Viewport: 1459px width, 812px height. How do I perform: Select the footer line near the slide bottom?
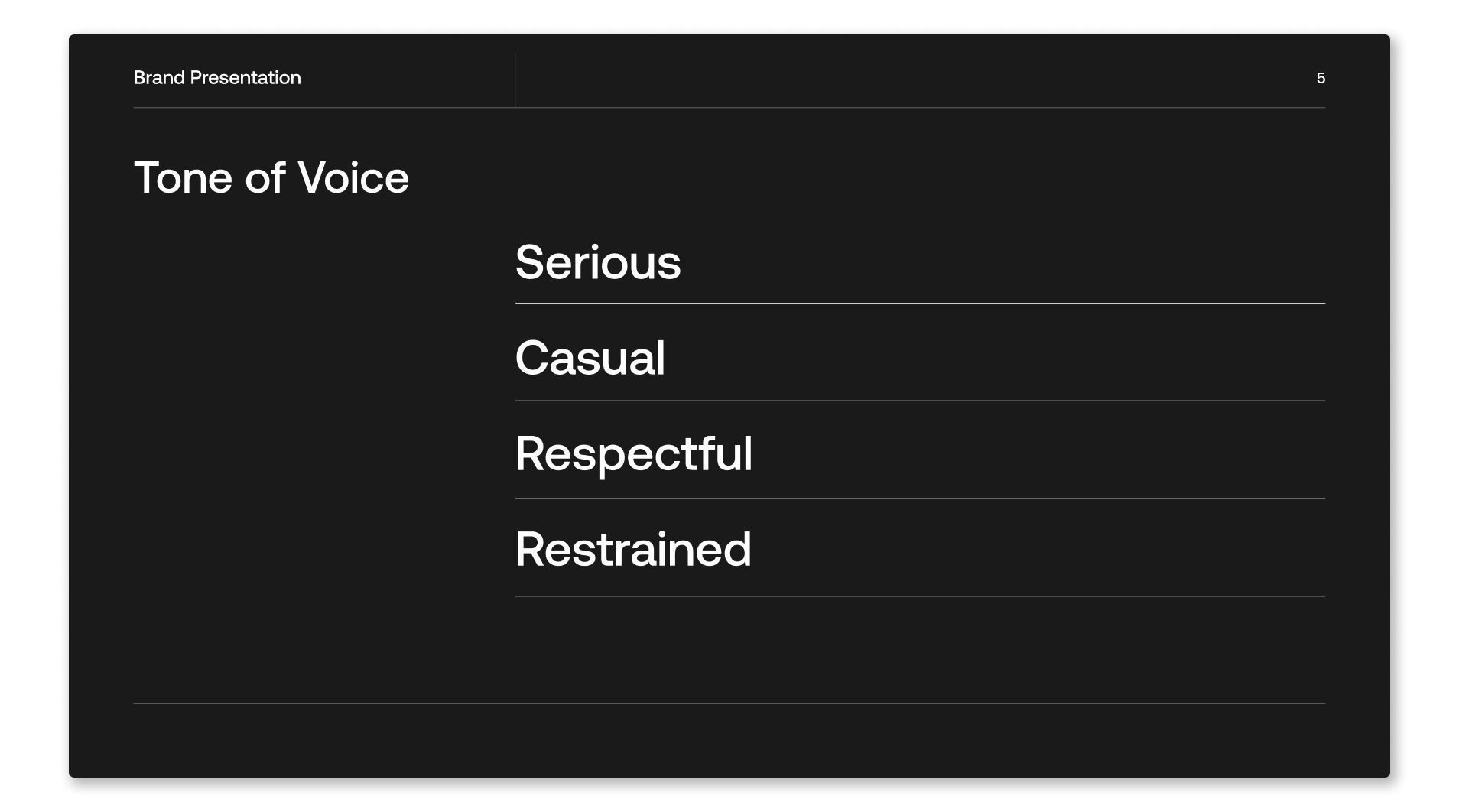coord(729,703)
